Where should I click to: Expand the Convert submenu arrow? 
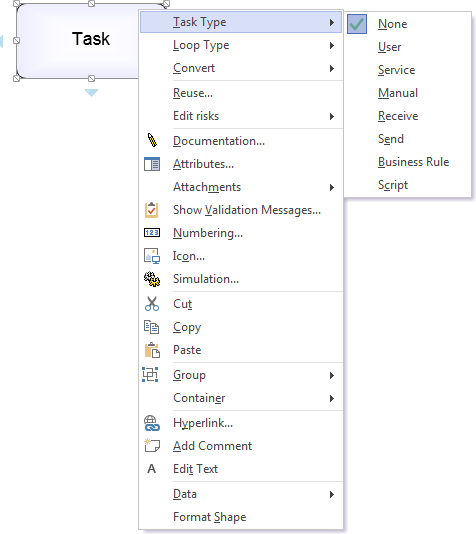coord(332,68)
